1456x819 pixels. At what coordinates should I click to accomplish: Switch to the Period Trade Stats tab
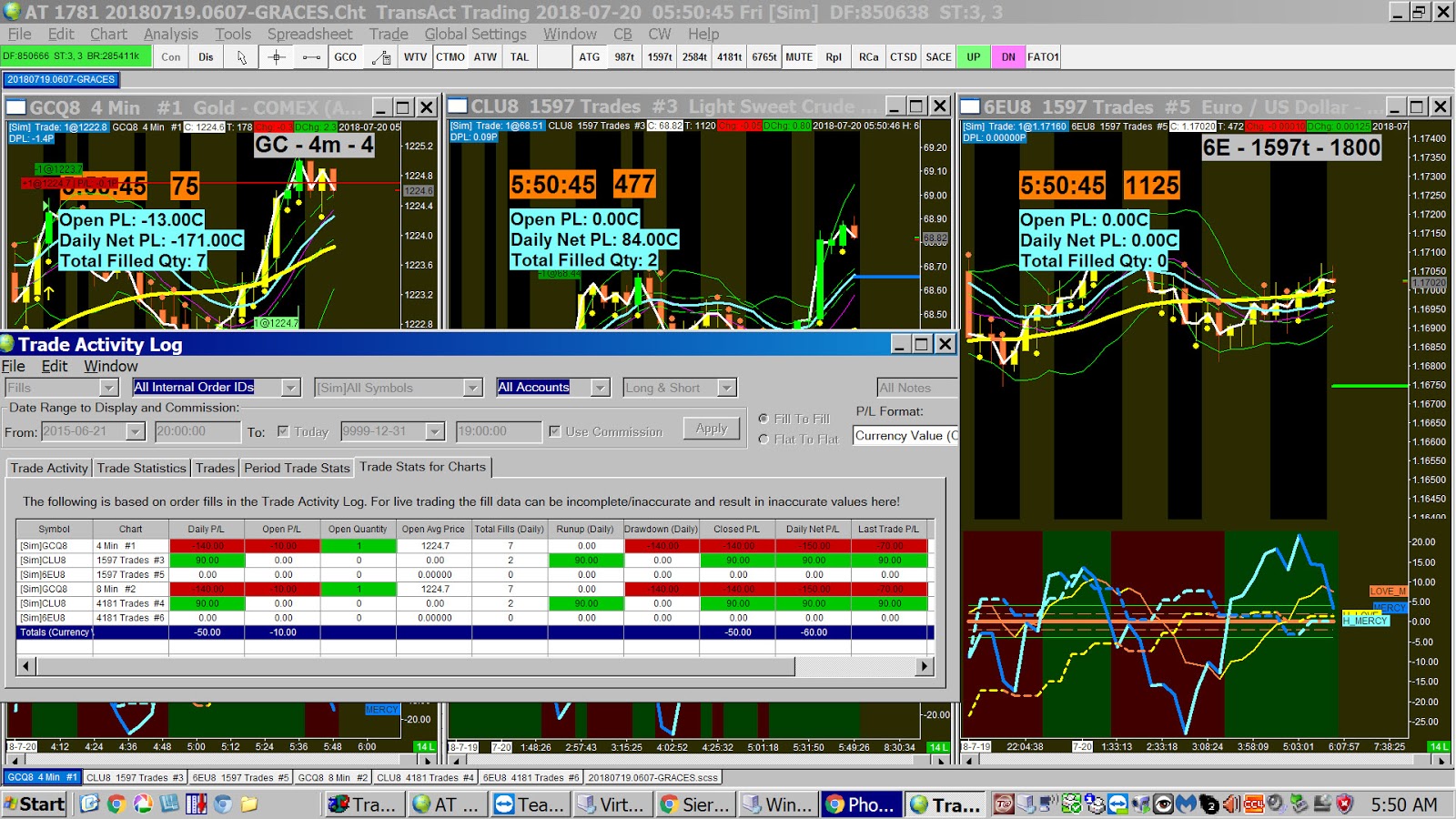coord(297,468)
